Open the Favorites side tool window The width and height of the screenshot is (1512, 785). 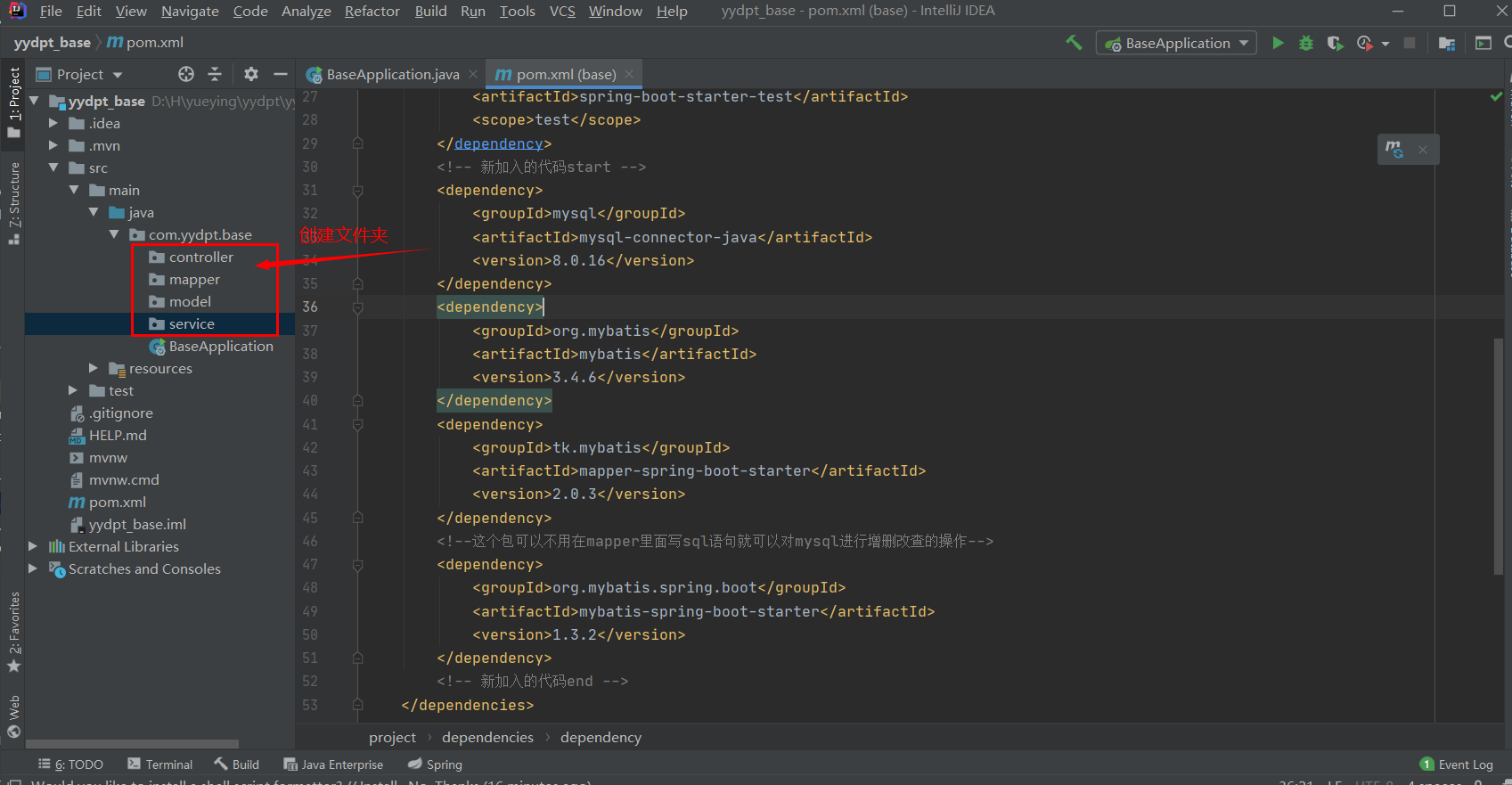[x=14, y=633]
